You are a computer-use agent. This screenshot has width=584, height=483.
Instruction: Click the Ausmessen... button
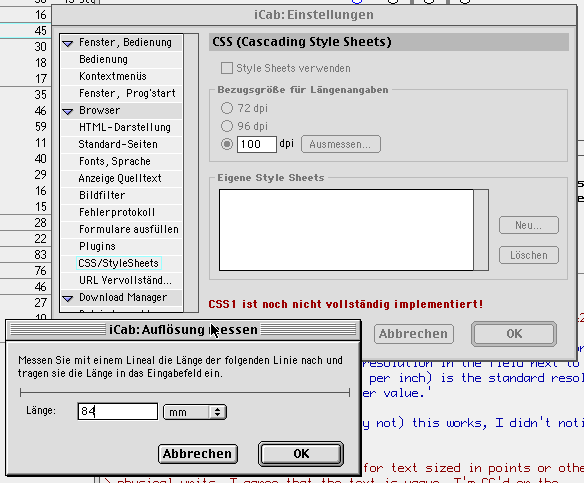[341, 144]
